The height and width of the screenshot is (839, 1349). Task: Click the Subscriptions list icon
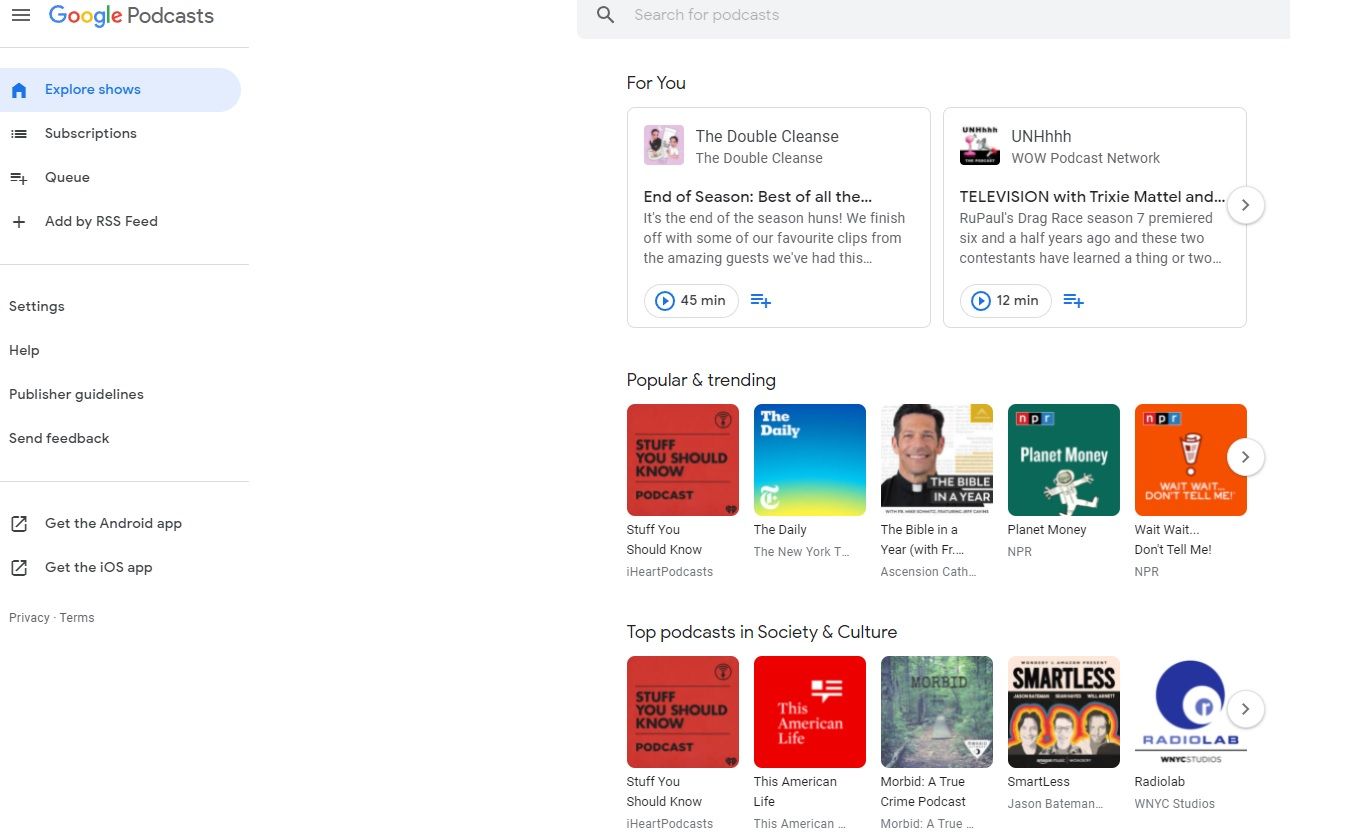pos(19,134)
